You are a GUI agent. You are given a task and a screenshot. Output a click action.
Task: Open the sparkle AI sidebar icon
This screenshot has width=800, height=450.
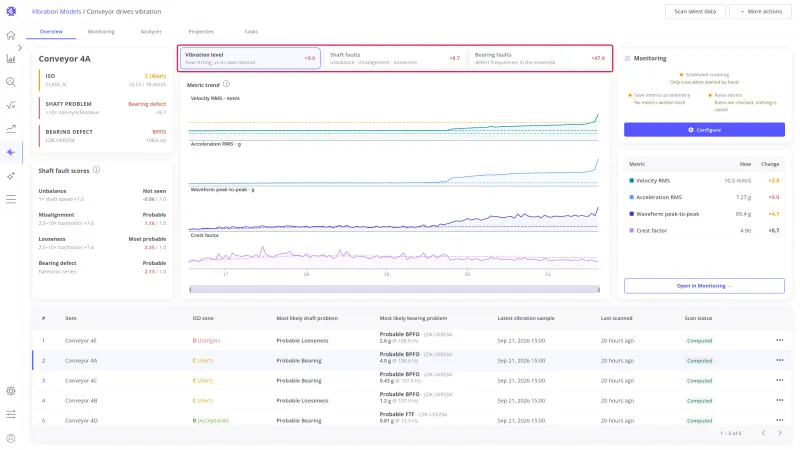pyautogui.click(x=11, y=176)
